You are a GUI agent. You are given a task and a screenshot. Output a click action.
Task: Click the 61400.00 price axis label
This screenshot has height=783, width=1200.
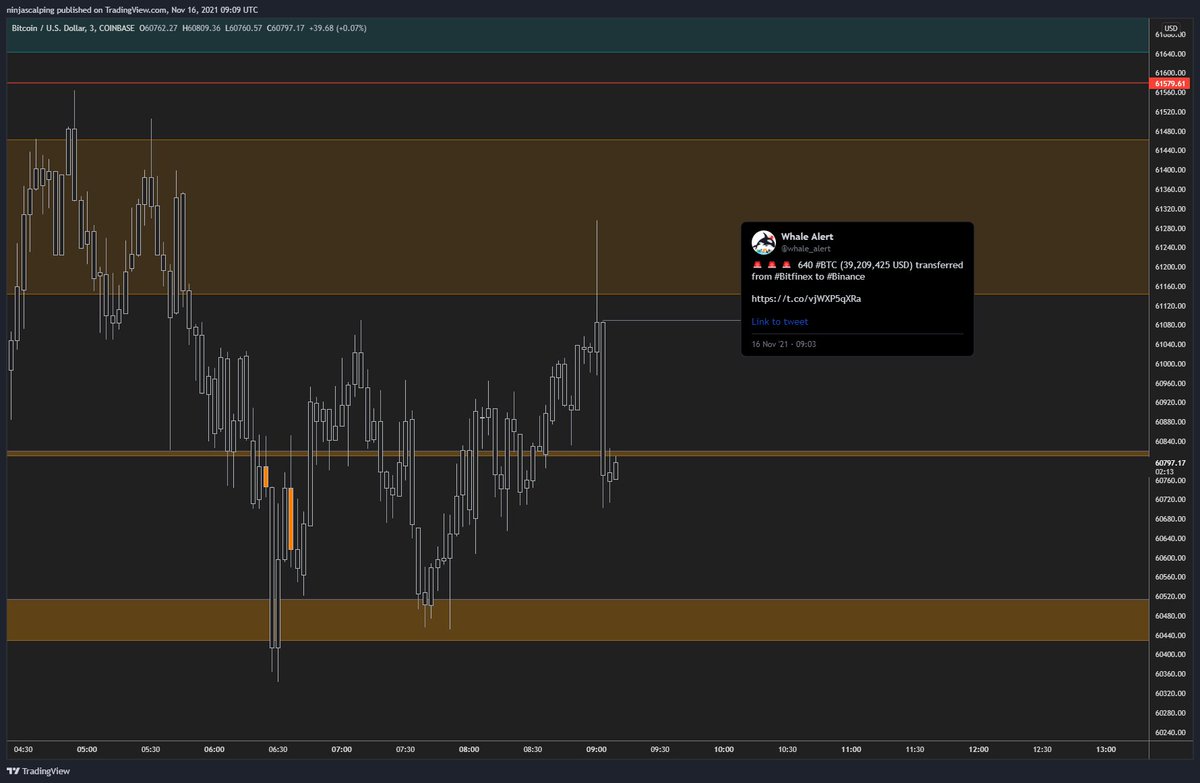click(1168, 170)
